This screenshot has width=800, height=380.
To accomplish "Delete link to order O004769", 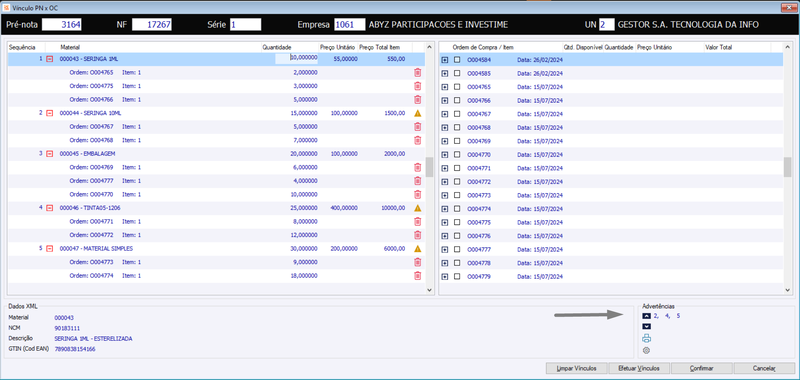I will pyautogui.click(x=417, y=167).
